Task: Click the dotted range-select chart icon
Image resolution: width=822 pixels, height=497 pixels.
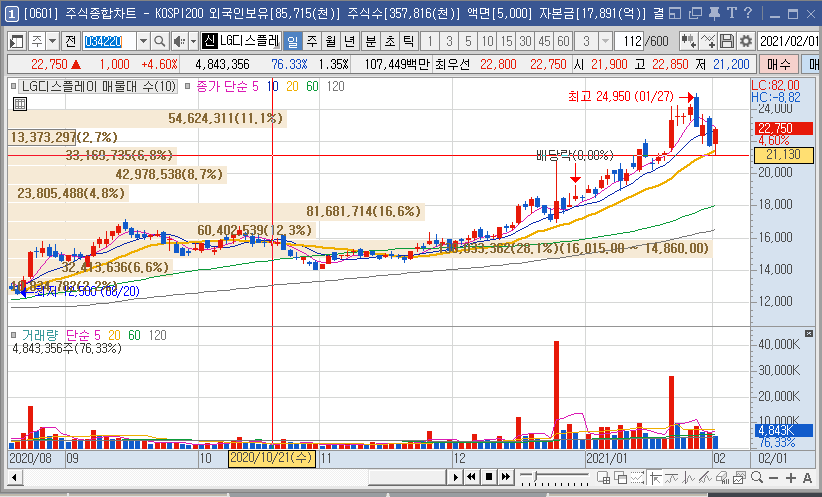Action: coord(637,477)
